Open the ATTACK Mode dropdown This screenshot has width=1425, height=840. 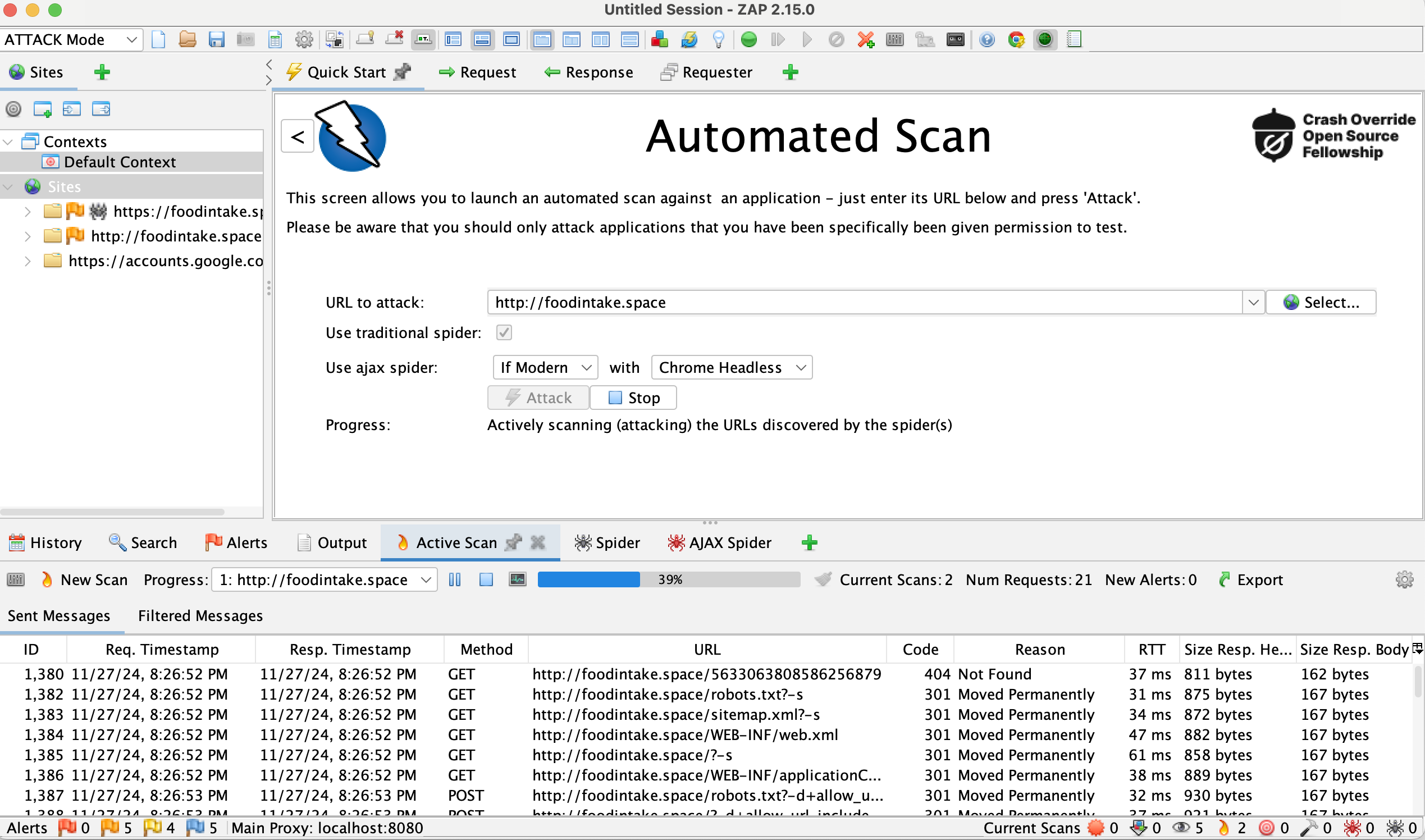[71, 40]
